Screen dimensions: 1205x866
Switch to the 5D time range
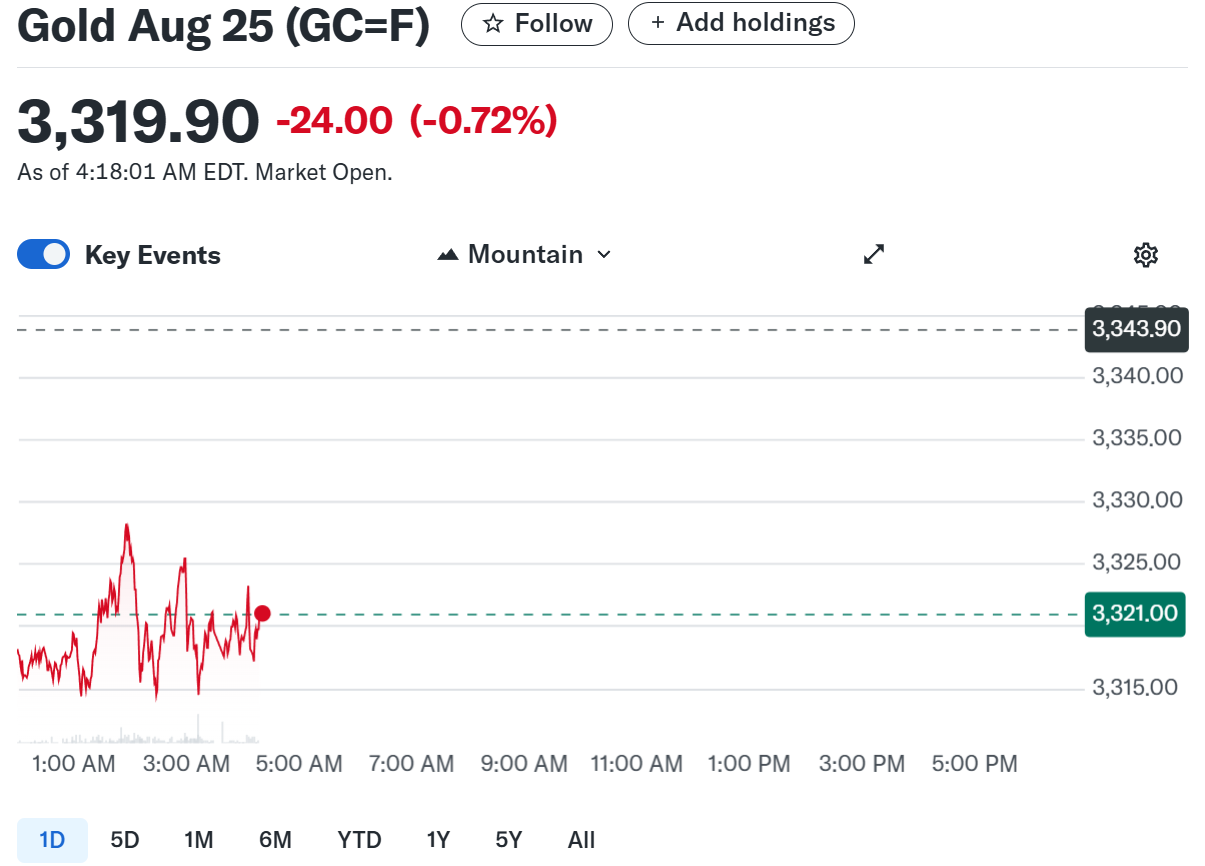pyautogui.click(x=125, y=840)
